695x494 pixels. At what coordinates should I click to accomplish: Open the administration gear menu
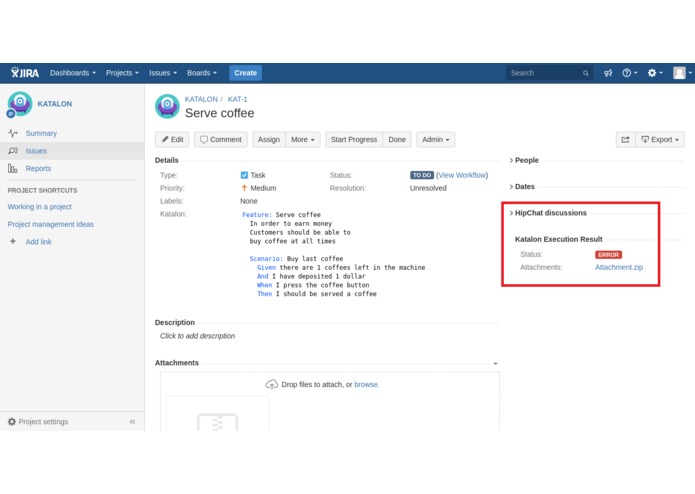pos(655,73)
